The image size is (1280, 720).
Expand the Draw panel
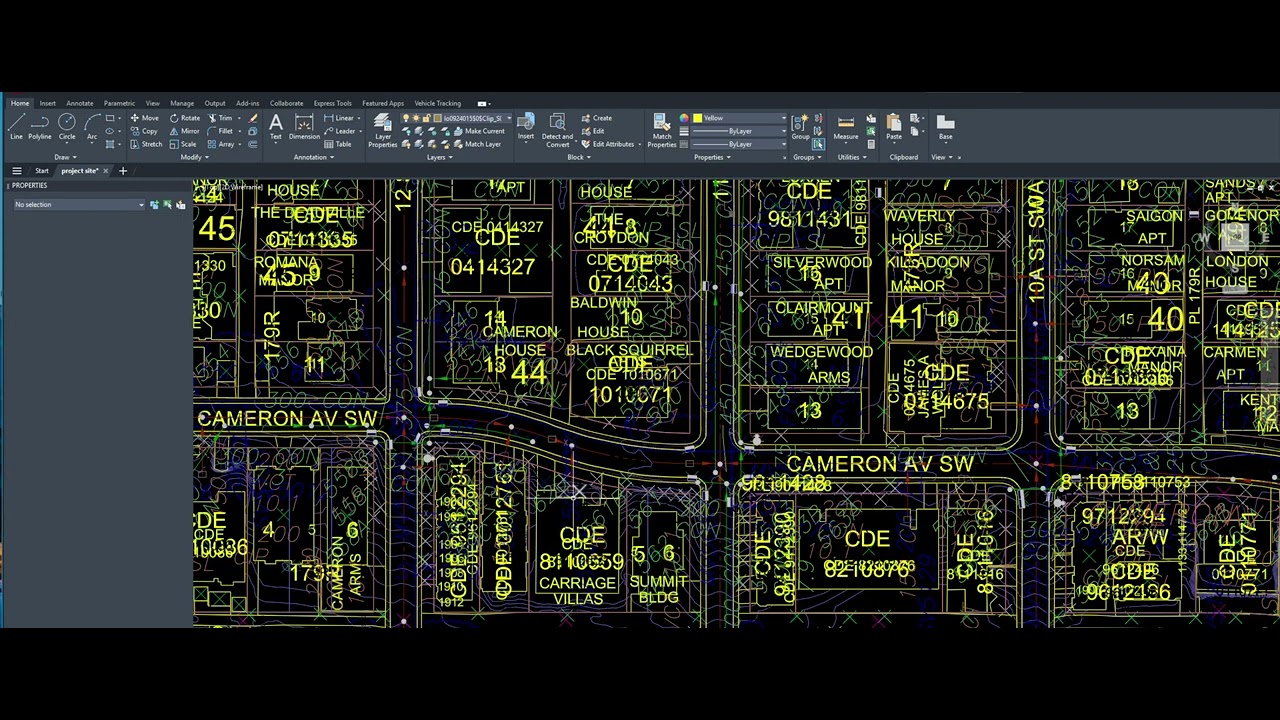[x=64, y=157]
